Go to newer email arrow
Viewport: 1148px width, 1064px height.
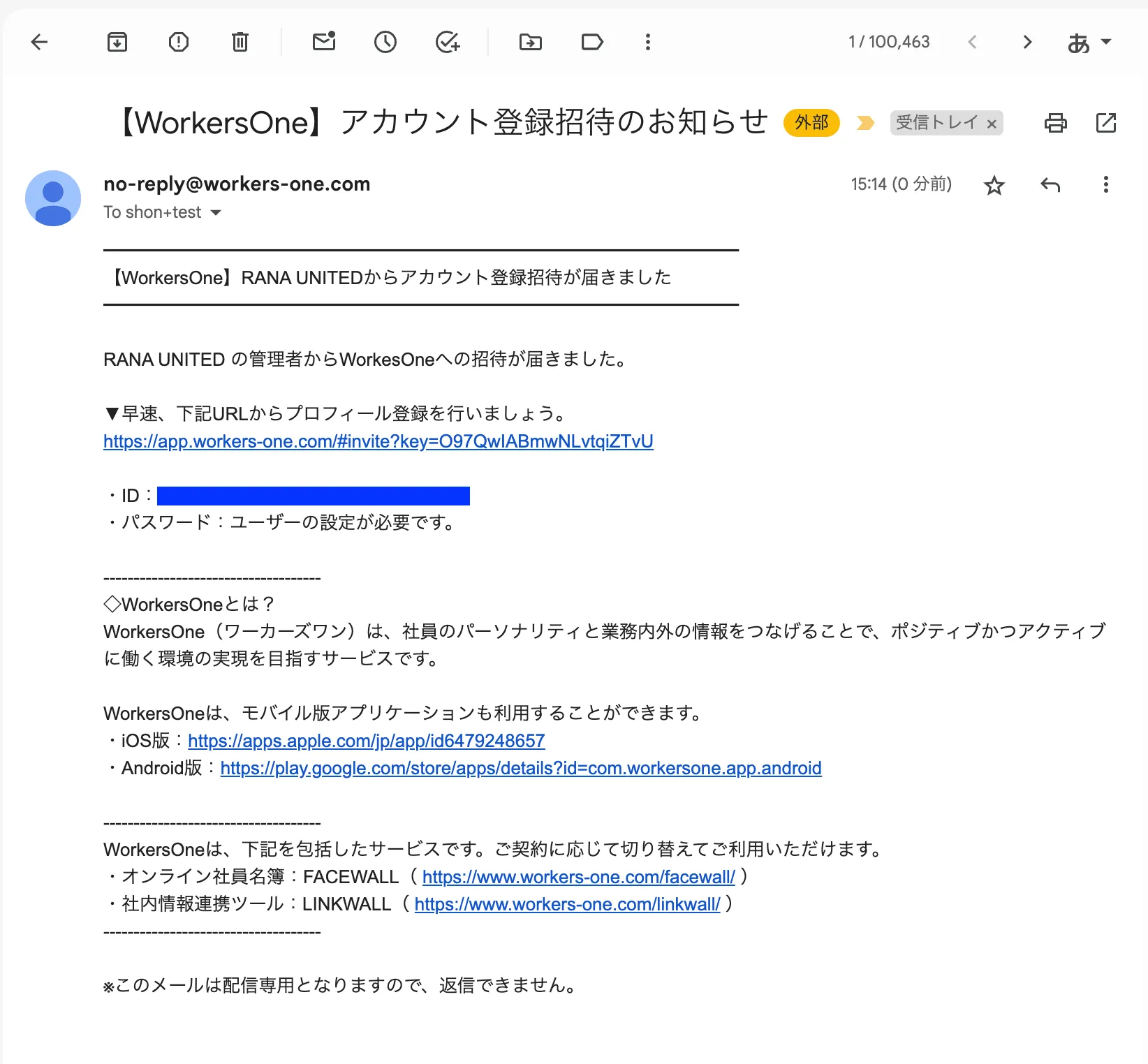pyautogui.click(x=972, y=43)
